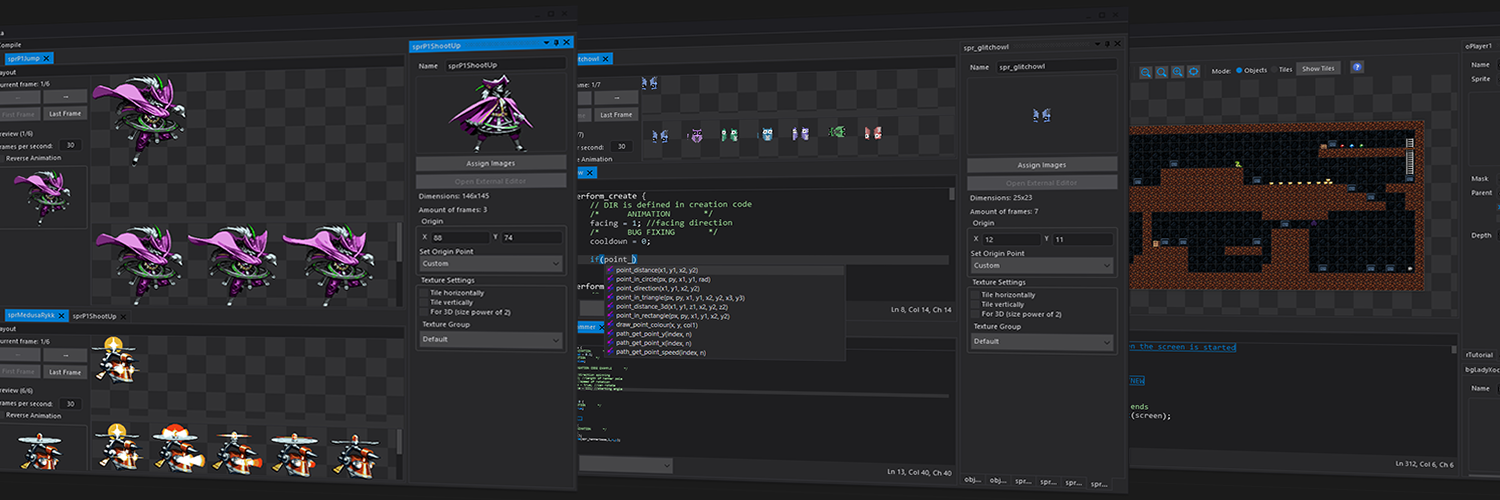The width and height of the screenshot is (1500, 500).
Task: Pin the sprP1ShootUp panel with pushpin icon
Action: [x=556, y=43]
